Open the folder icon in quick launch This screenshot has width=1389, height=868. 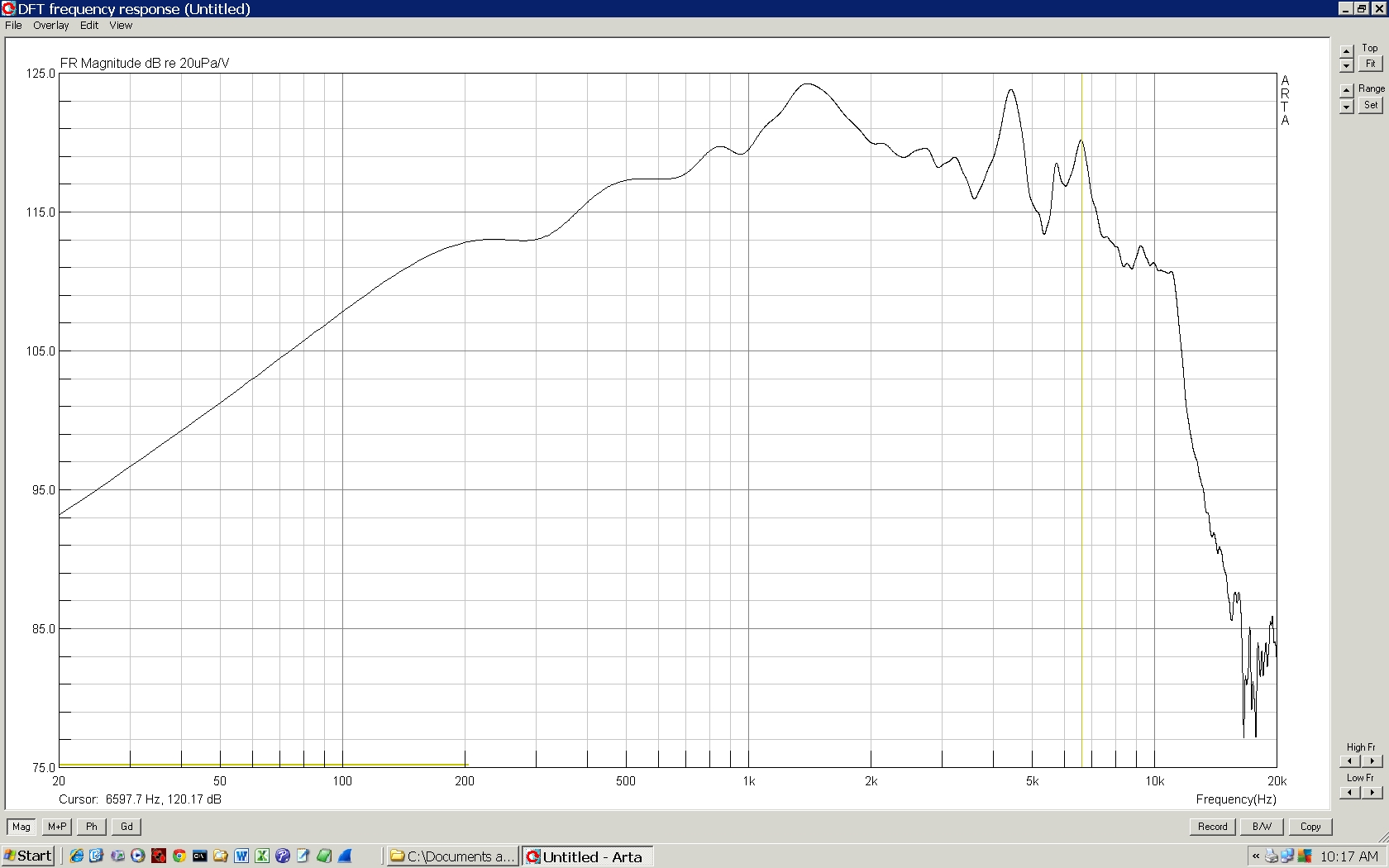(221, 856)
